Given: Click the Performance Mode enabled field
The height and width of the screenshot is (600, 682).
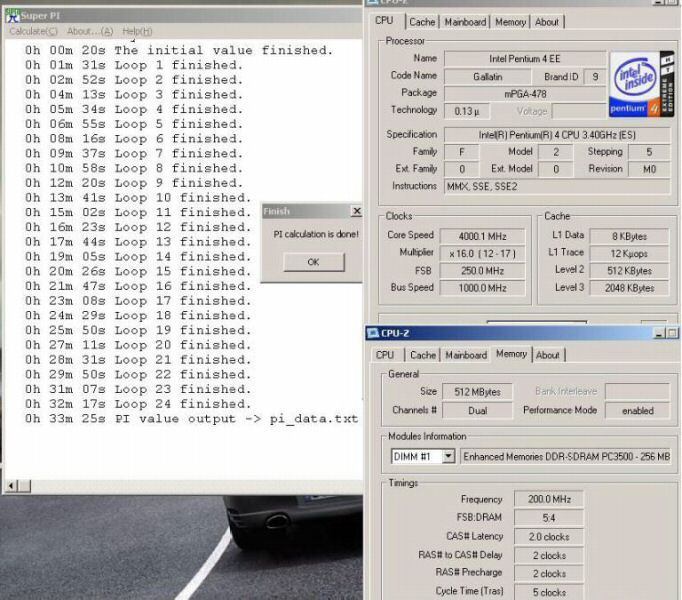Looking at the screenshot, I should [x=637, y=411].
